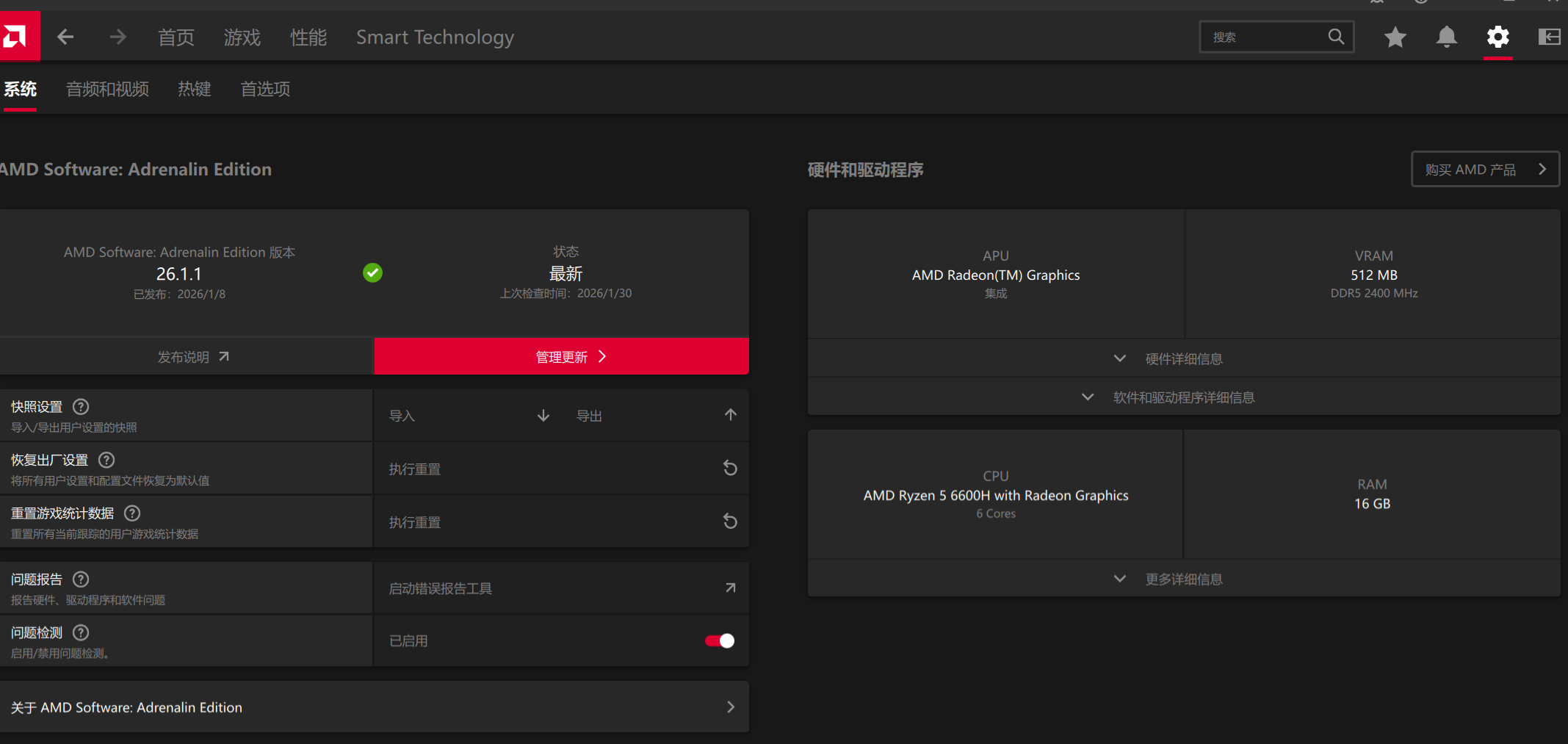Click reset icon in 恢复出厂设置 row
Viewport: 1568px width, 744px height.
coord(730,468)
